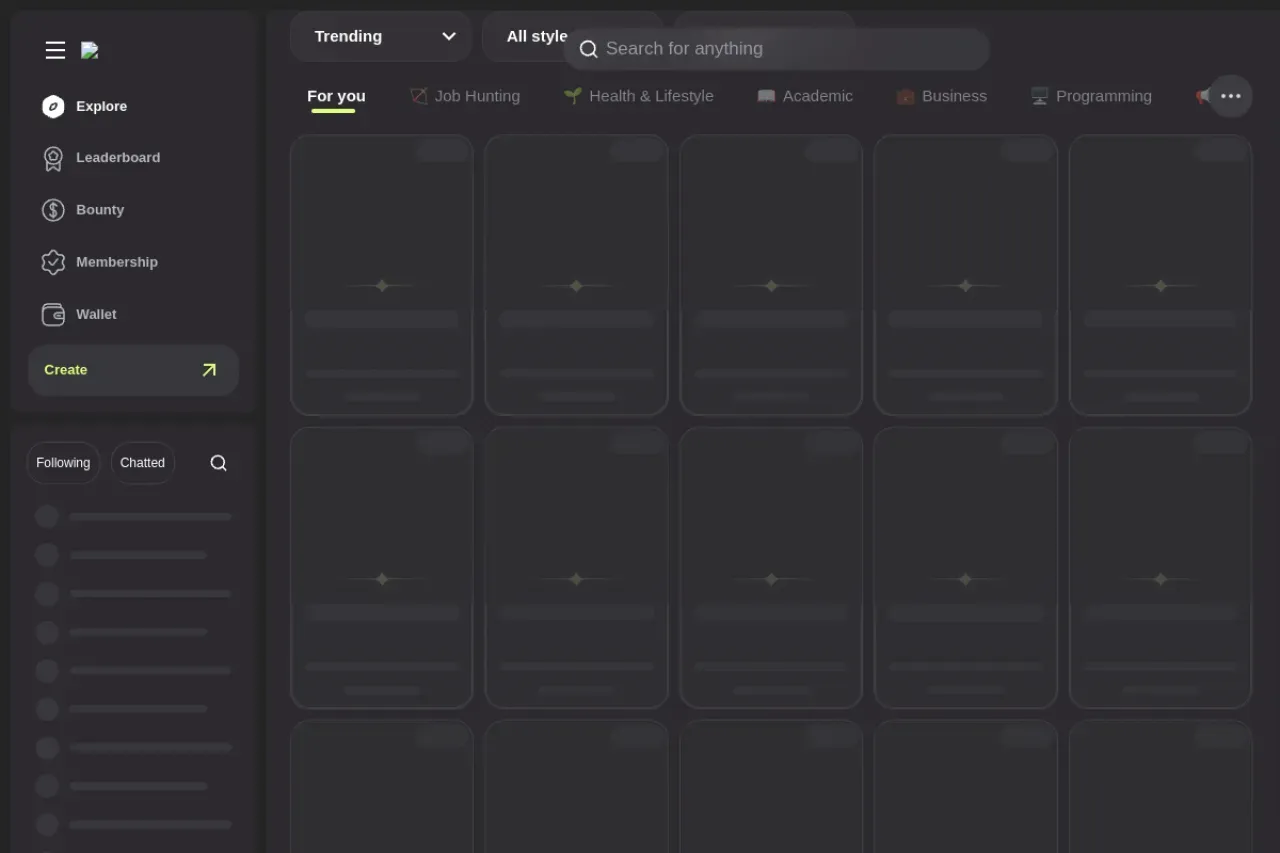This screenshot has width=1280, height=853.
Task: Click the search icon beside Chatted
Action: pos(218,463)
